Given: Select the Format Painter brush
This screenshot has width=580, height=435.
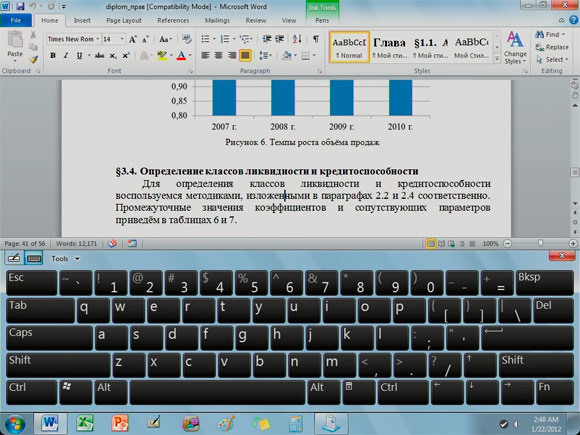Looking at the screenshot, I should 34,59.
